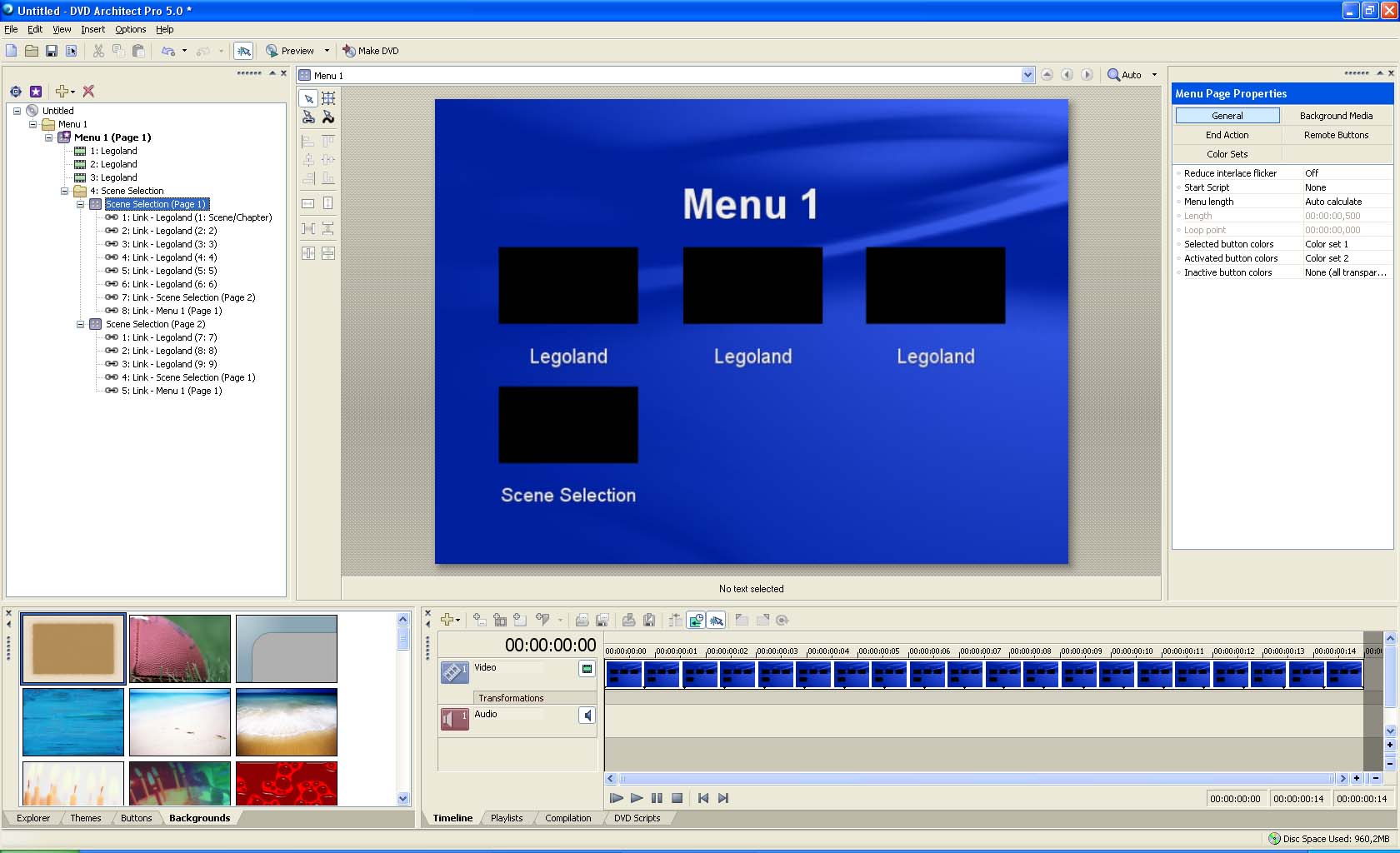
Task: Click the blue target icon in project panel
Action: [x=16, y=92]
